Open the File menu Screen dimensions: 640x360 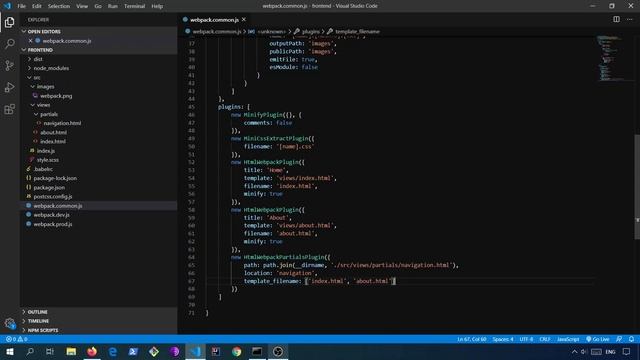pyautogui.click(x=22, y=6)
